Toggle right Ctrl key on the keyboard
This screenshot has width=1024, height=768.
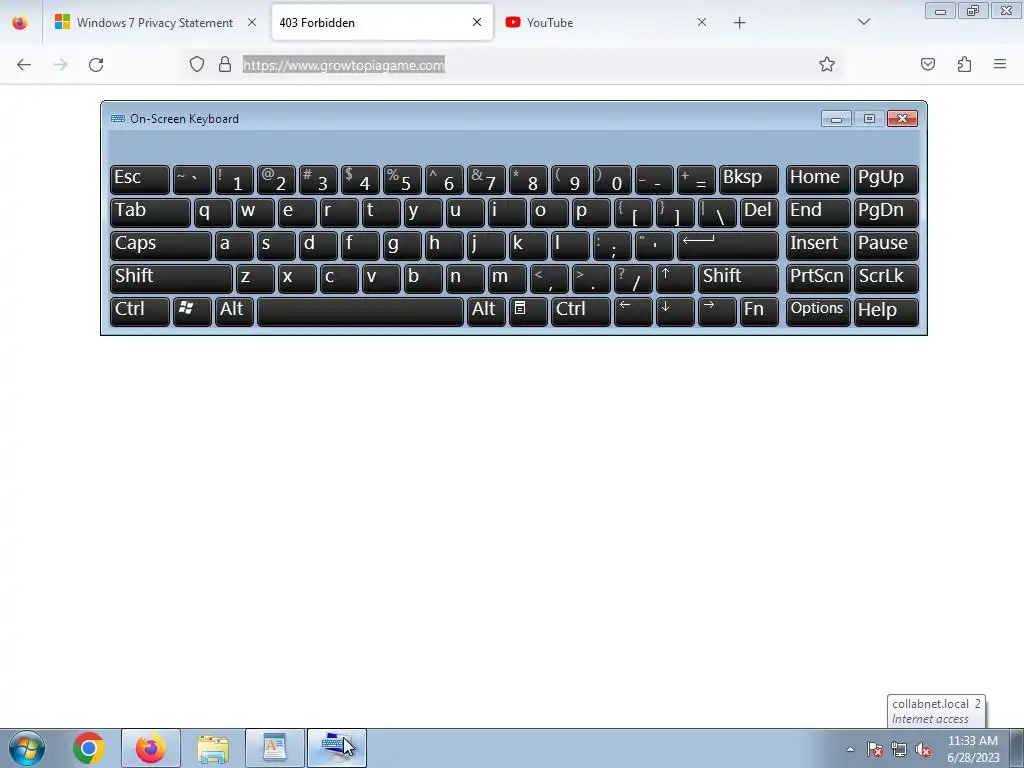coord(581,312)
